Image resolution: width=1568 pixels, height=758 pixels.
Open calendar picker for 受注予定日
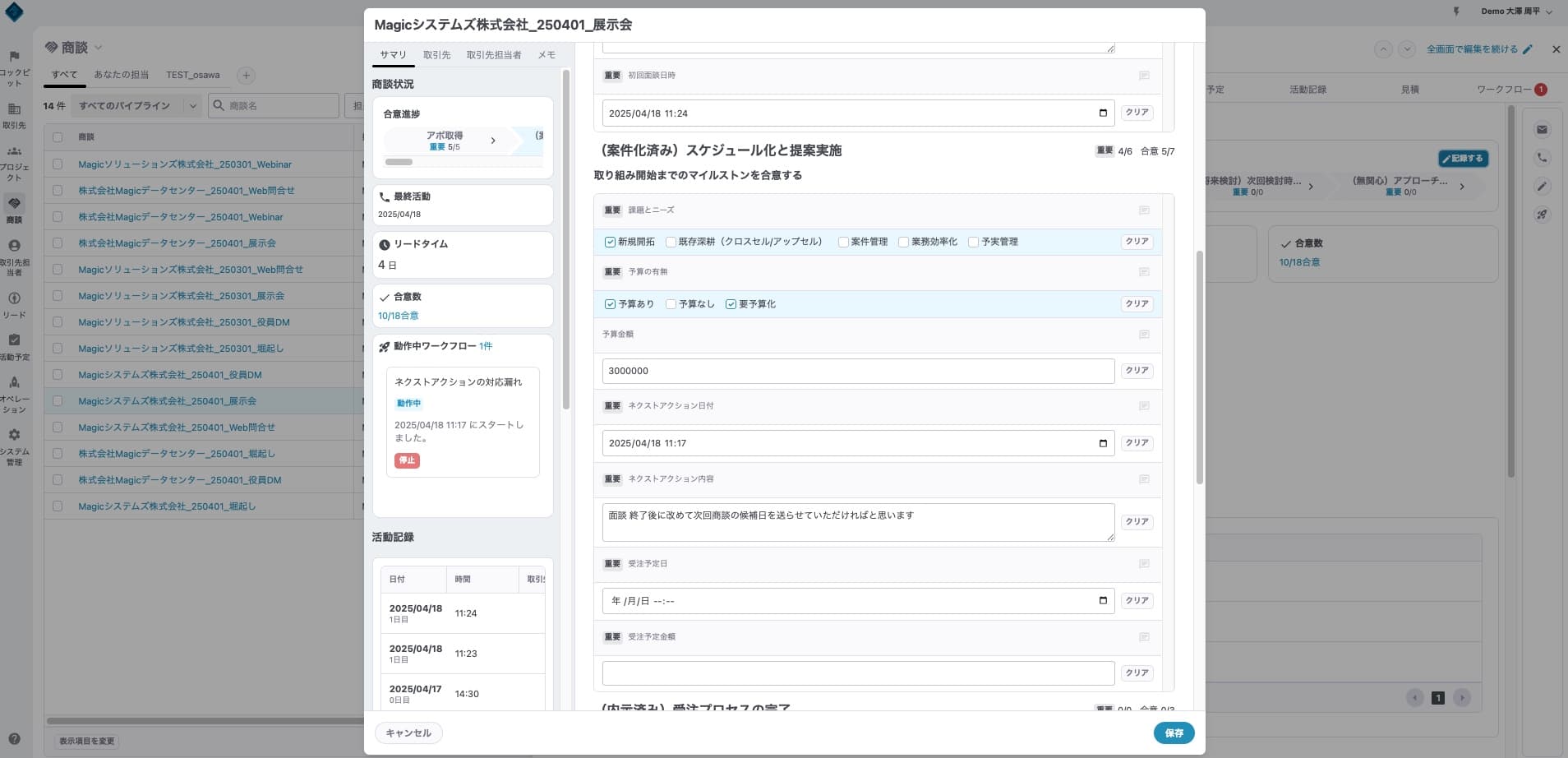point(1103,601)
